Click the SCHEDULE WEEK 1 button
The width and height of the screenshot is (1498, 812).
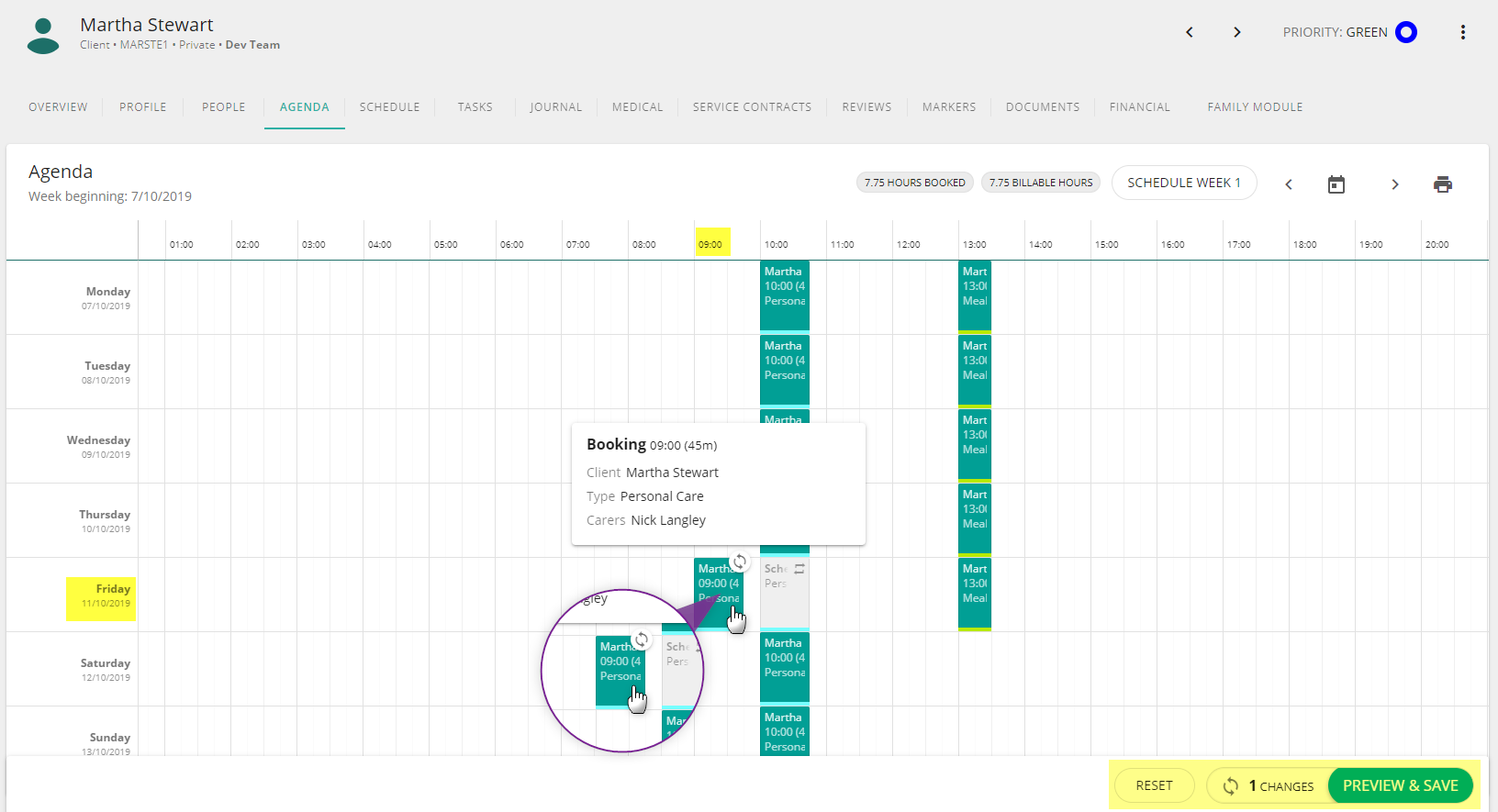pos(1184,183)
